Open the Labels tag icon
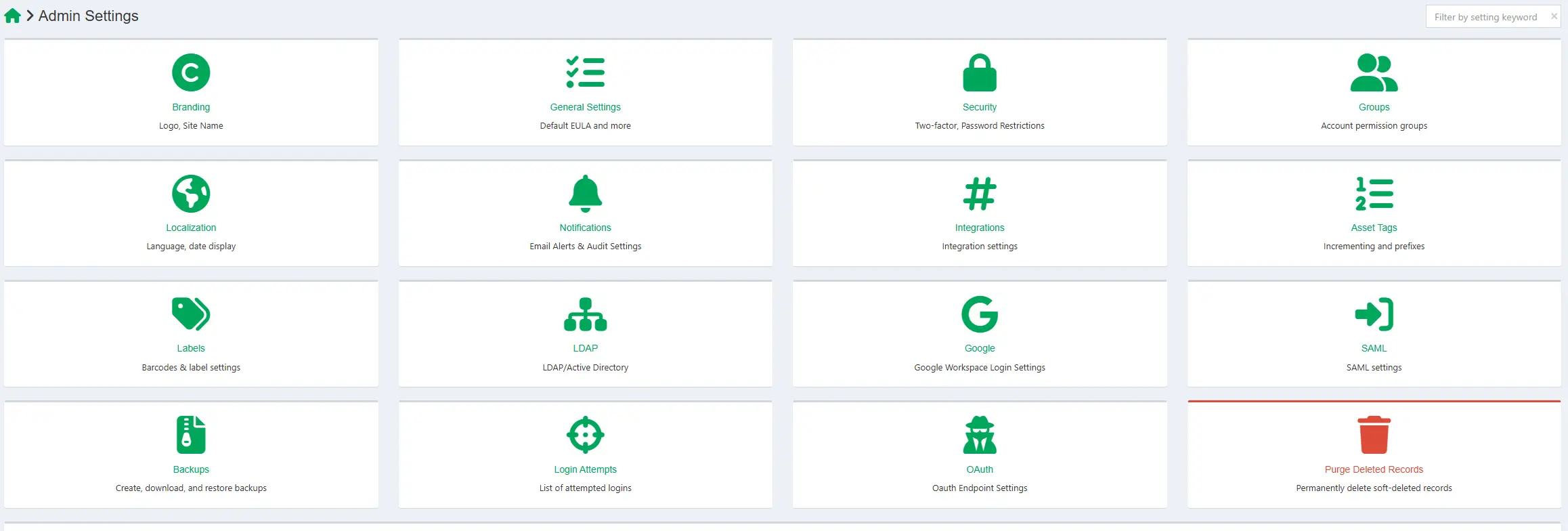 (x=191, y=314)
